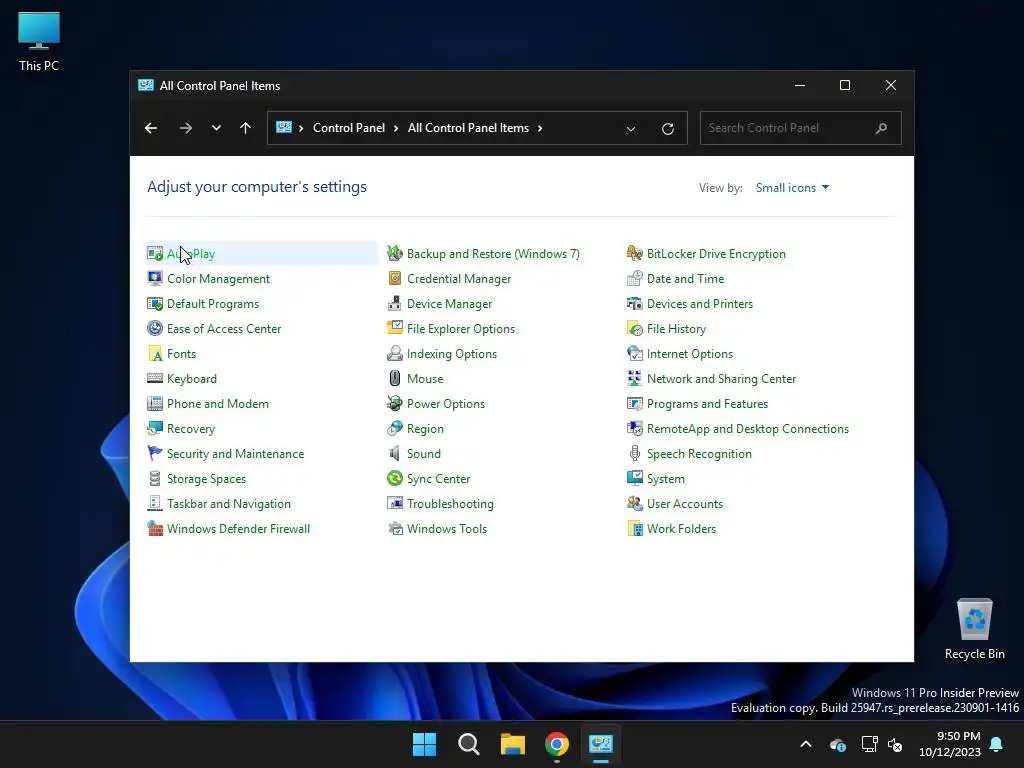Screen dimensions: 1024x768
Task: Open Indexing Options link
Action: pos(452,354)
